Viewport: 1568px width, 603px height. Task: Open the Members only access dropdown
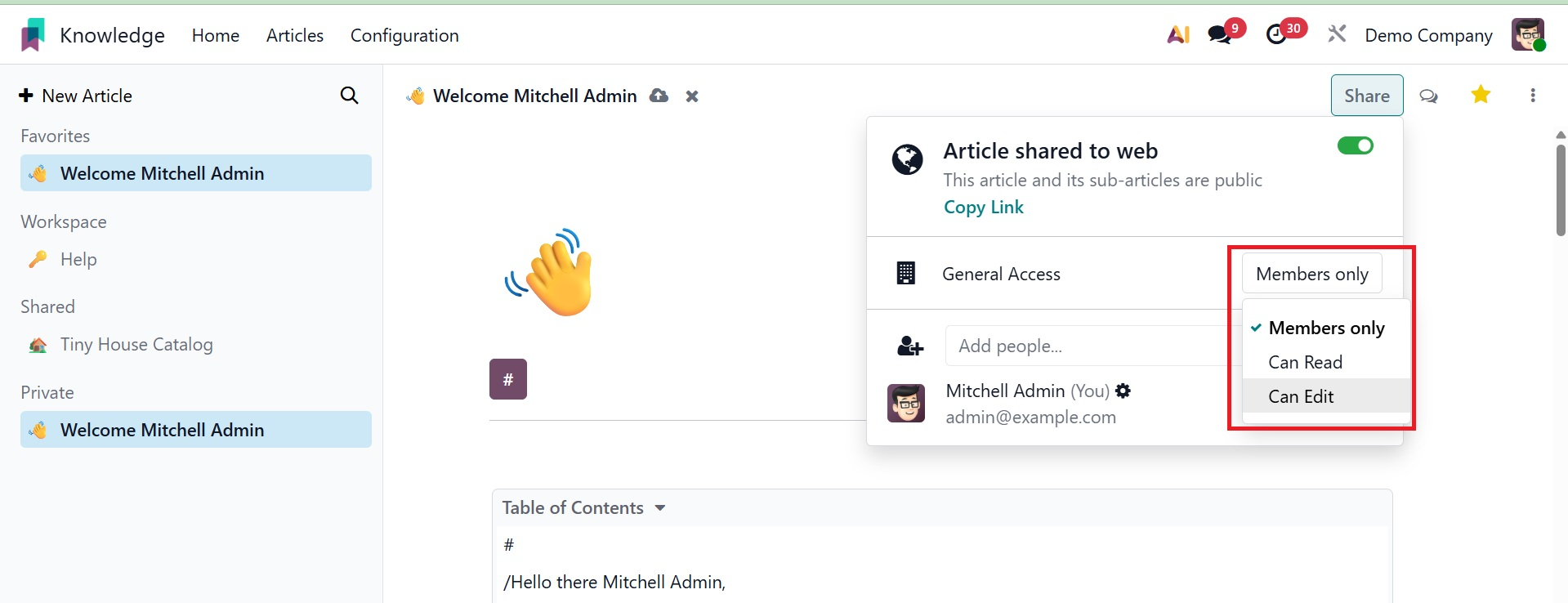point(1311,274)
